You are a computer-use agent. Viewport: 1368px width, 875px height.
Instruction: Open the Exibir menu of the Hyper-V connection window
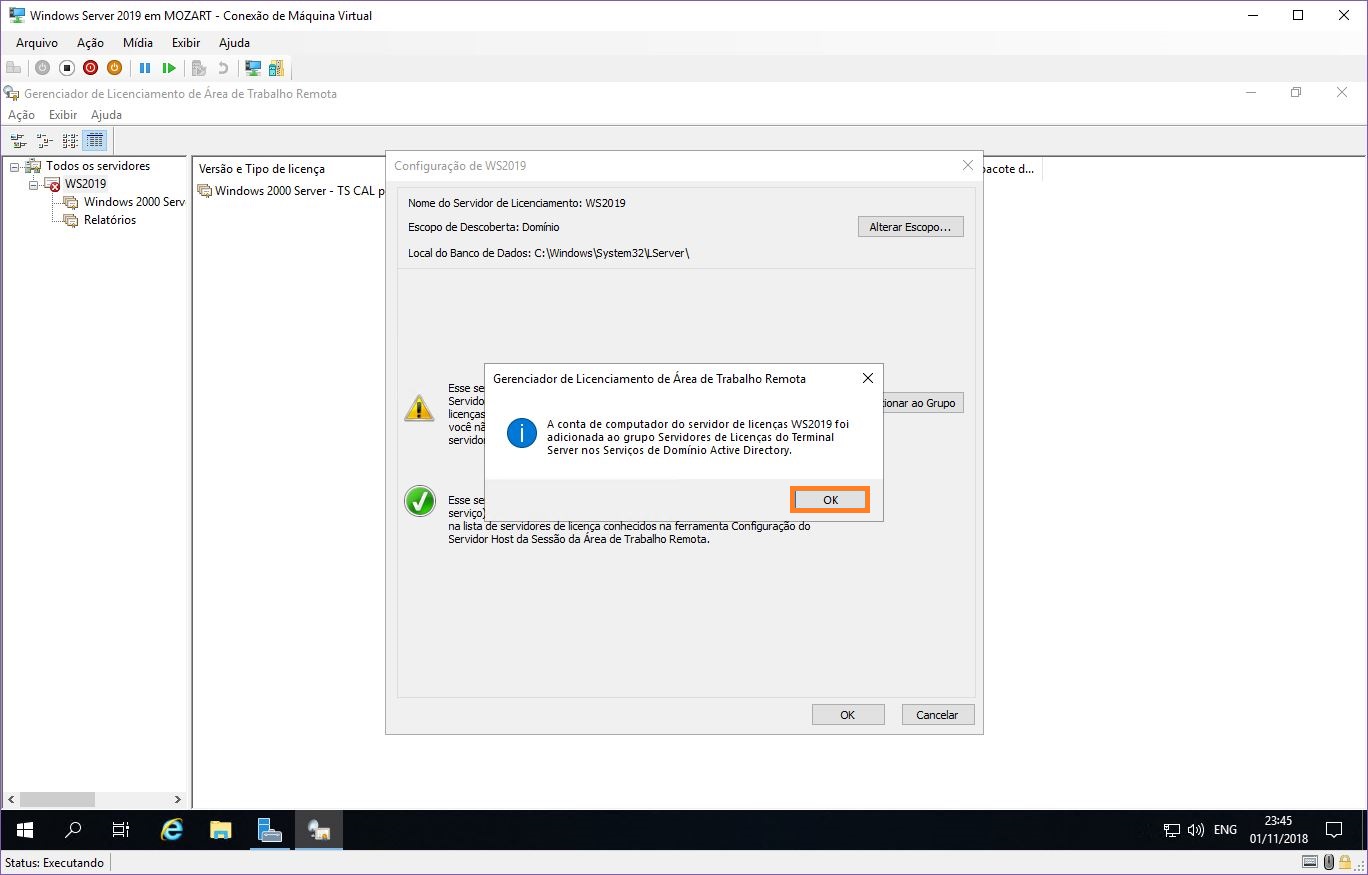[186, 43]
